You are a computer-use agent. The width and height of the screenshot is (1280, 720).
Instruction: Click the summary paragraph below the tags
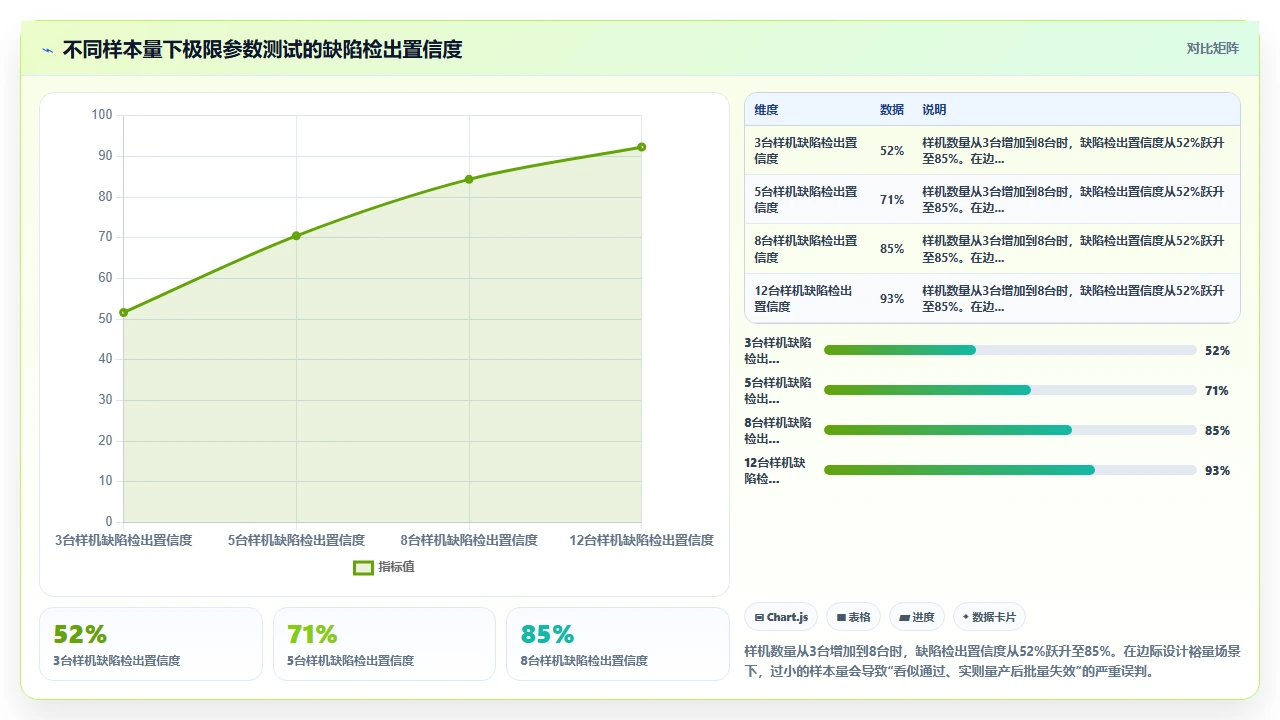(x=992, y=661)
